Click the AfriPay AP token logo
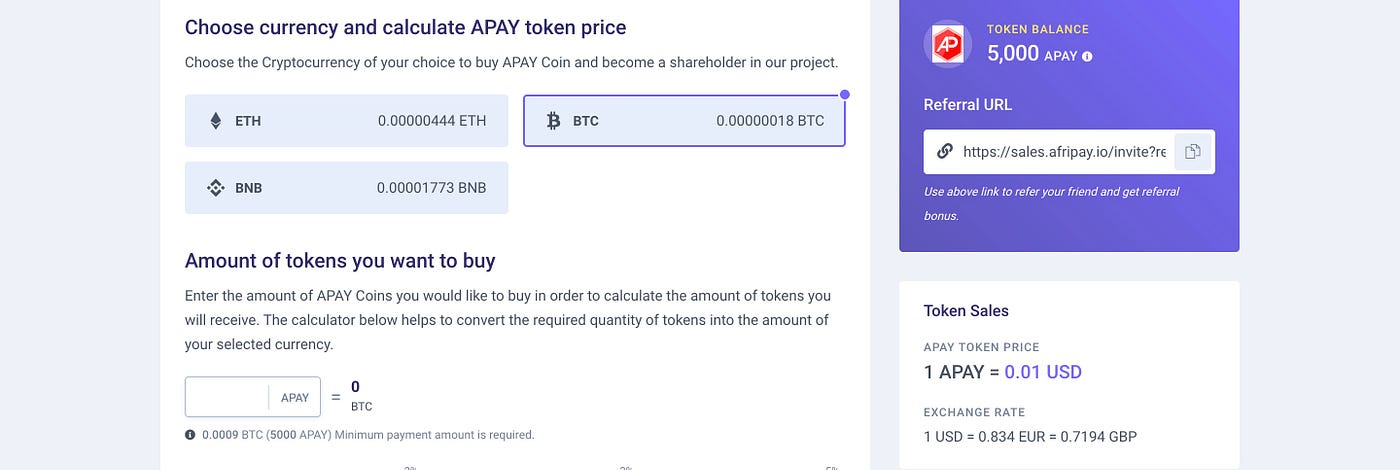 (945, 43)
